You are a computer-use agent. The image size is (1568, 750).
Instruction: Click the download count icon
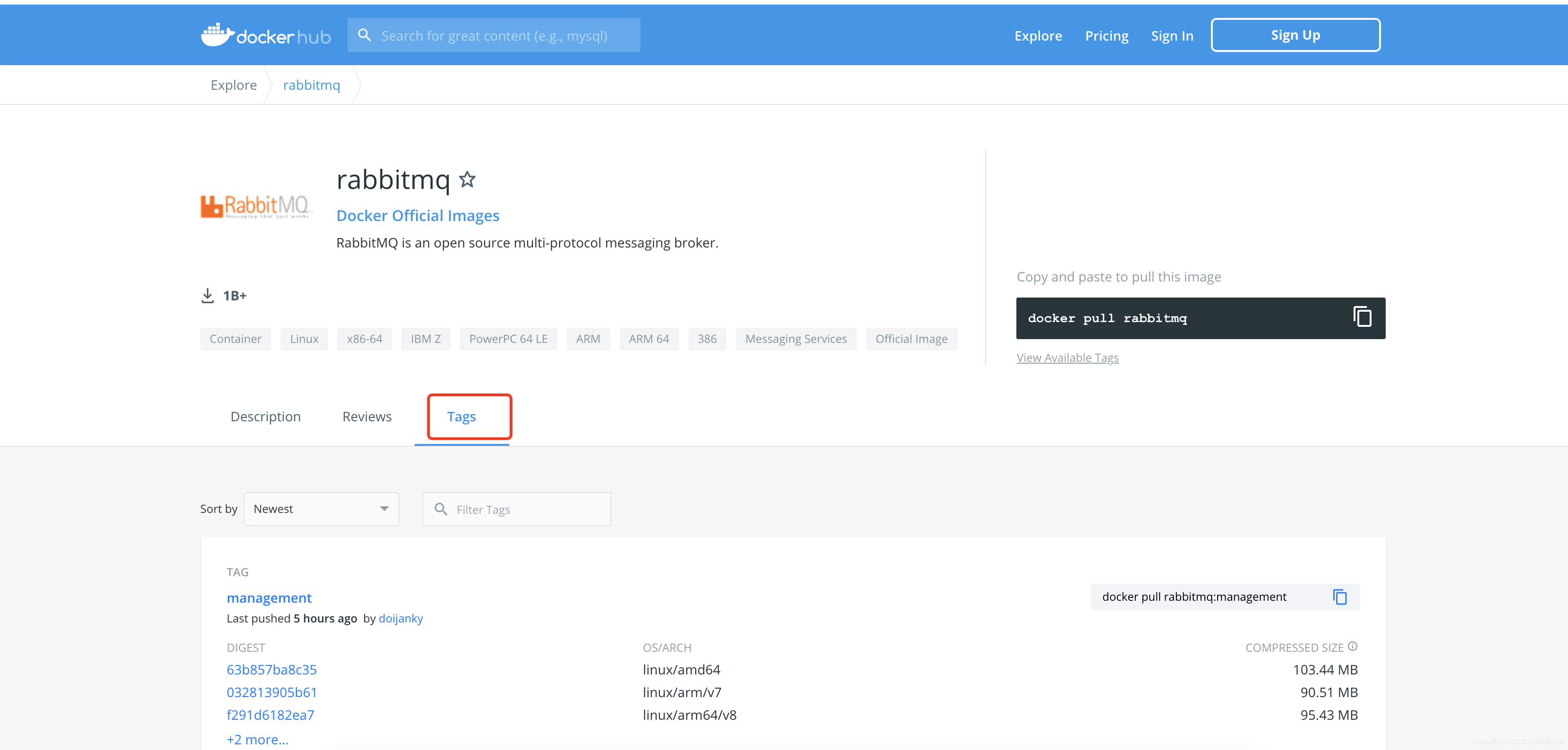point(207,296)
